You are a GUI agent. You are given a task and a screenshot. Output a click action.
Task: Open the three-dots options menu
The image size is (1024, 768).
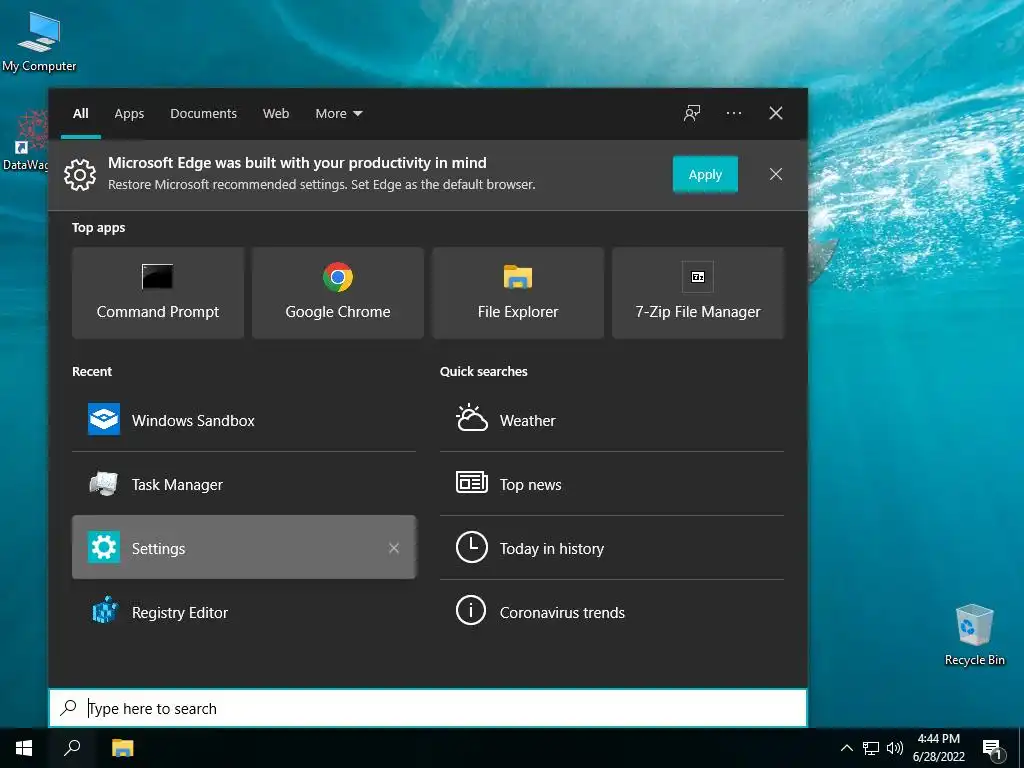pyautogui.click(x=733, y=113)
